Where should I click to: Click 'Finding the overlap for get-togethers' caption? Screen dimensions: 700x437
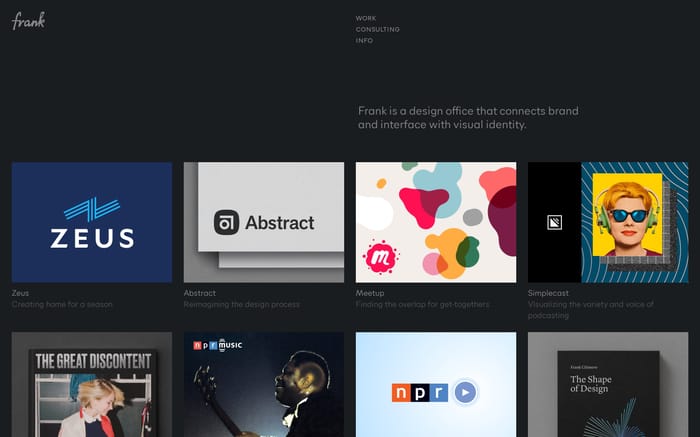(x=422, y=304)
